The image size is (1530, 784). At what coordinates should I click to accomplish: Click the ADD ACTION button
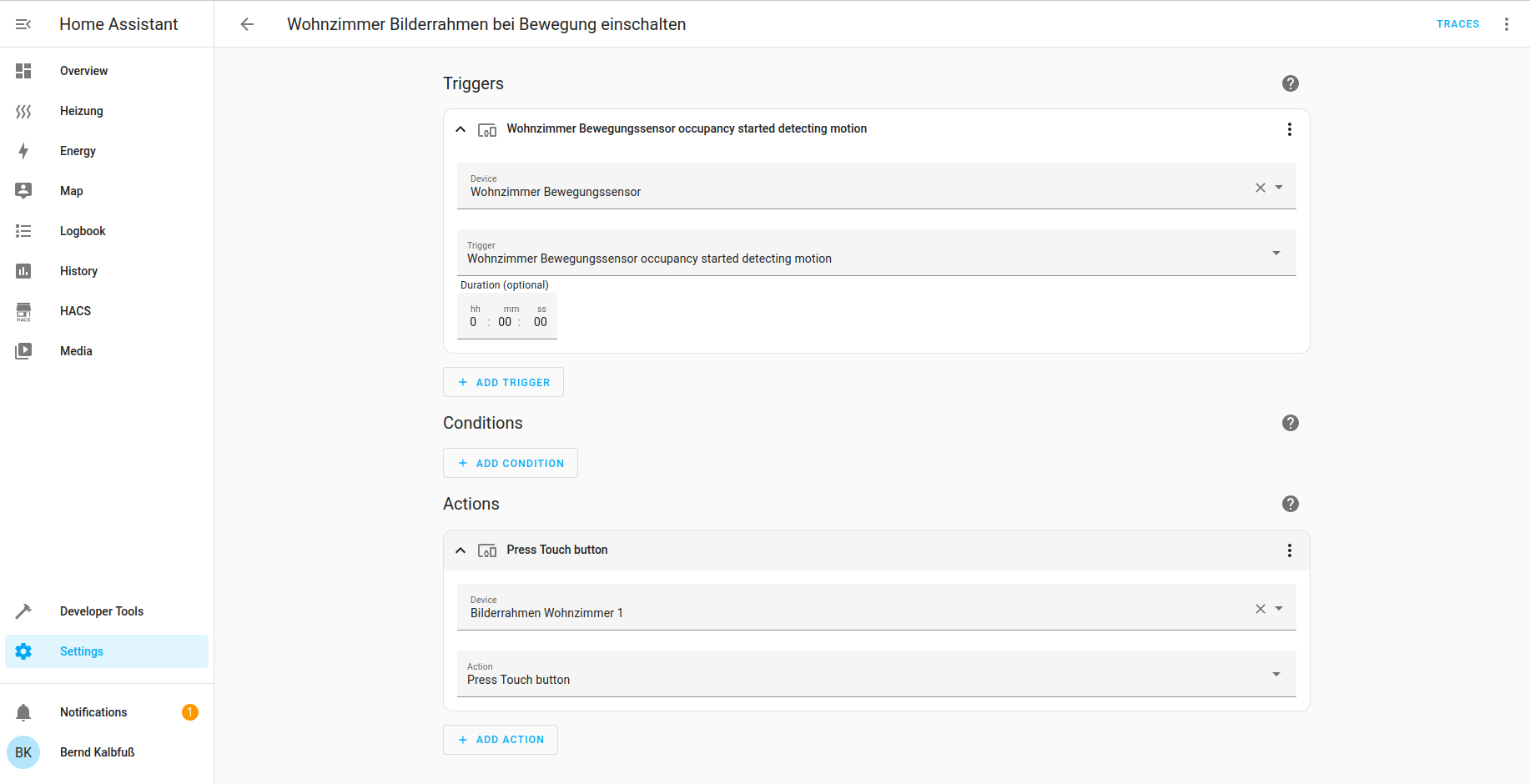tap(501, 740)
